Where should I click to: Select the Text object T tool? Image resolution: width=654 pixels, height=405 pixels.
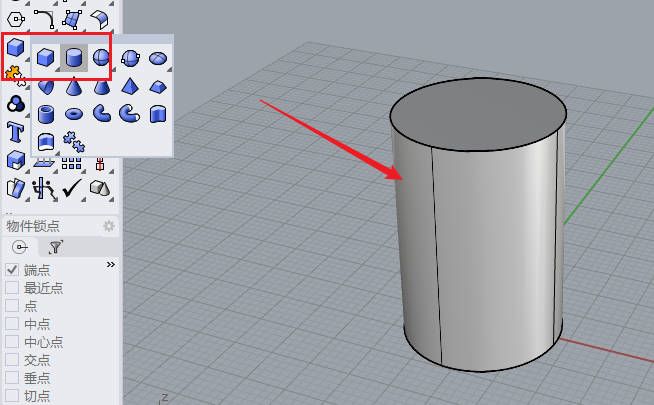(15, 132)
